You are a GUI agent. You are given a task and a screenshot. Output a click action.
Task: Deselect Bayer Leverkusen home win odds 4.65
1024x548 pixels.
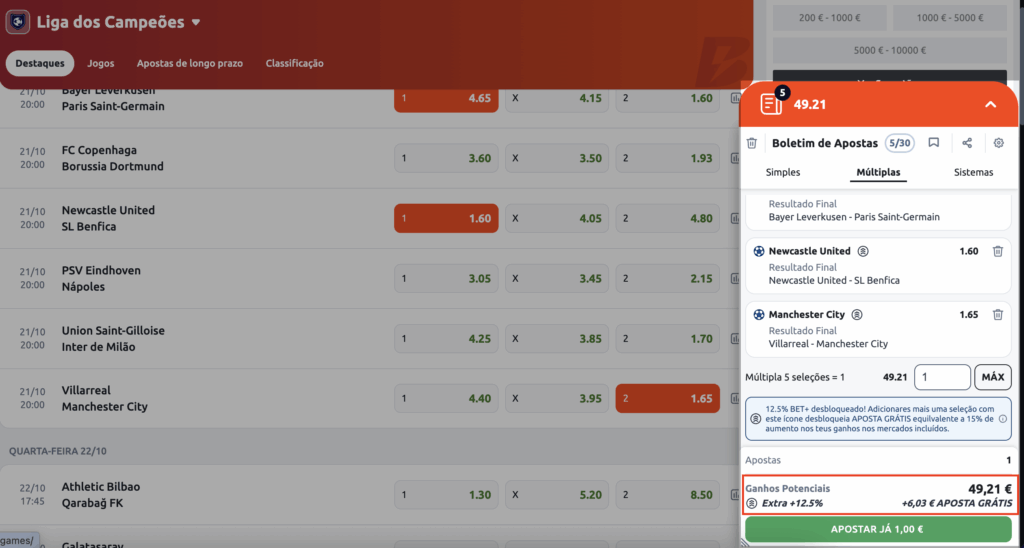[446, 98]
